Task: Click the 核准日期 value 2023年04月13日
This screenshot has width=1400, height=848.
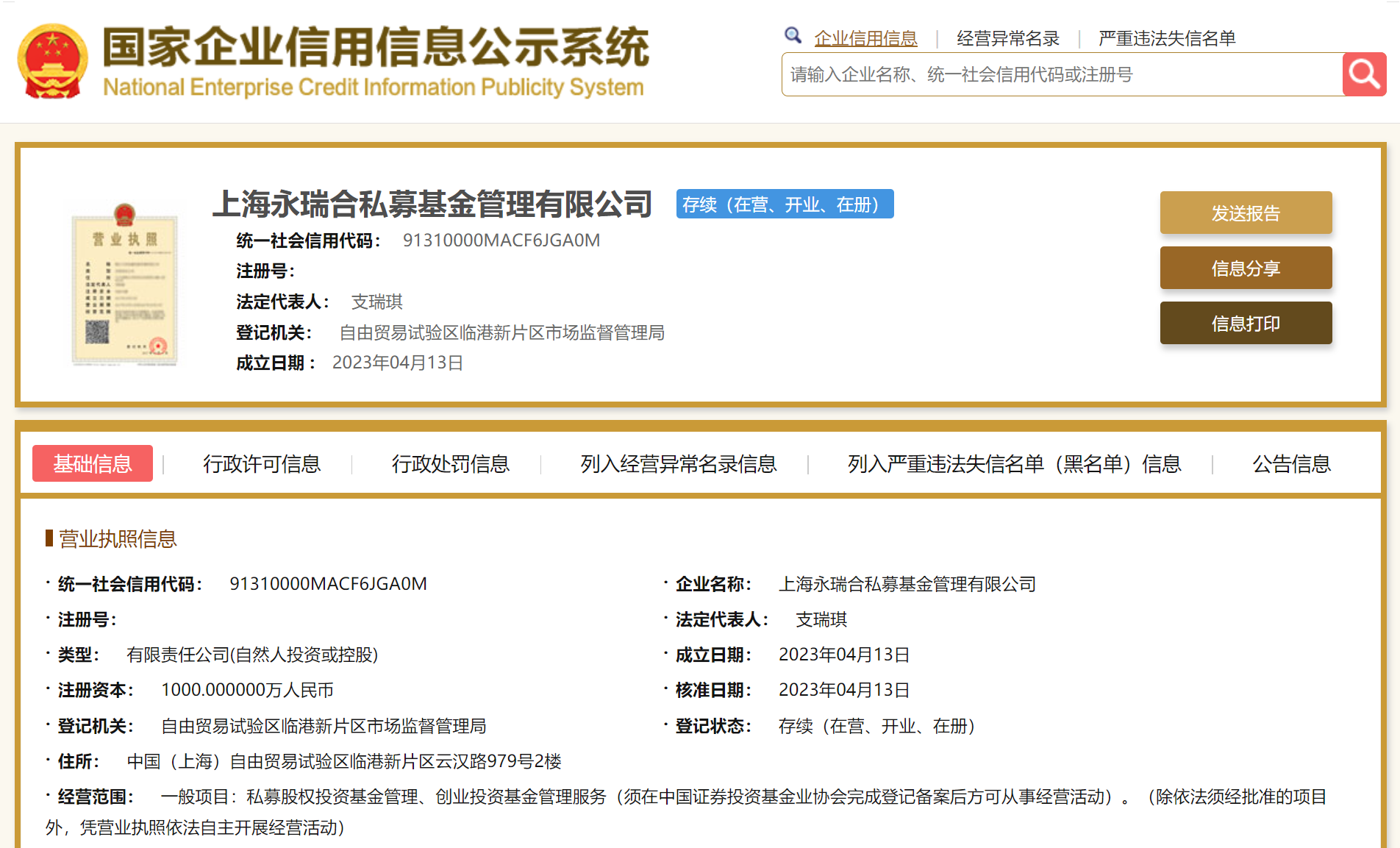Action: (x=844, y=690)
